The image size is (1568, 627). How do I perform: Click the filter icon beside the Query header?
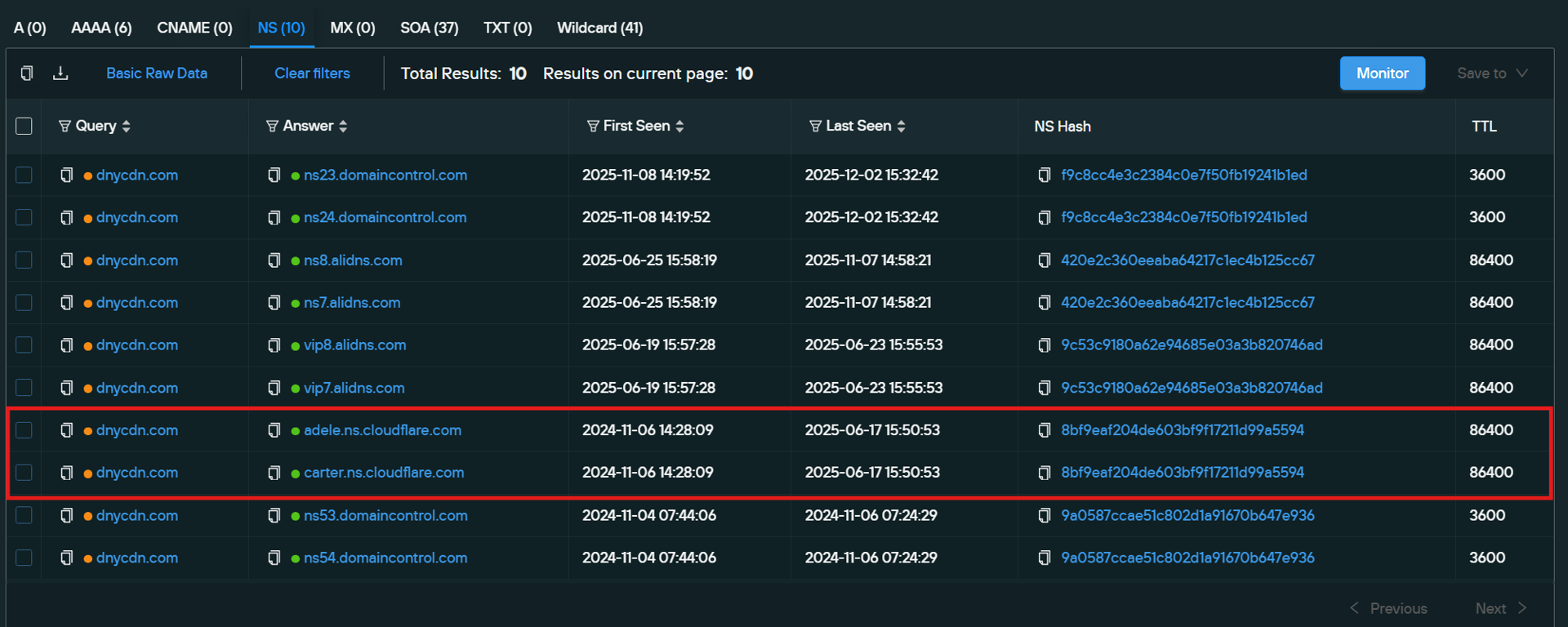(x=65, y=126)
